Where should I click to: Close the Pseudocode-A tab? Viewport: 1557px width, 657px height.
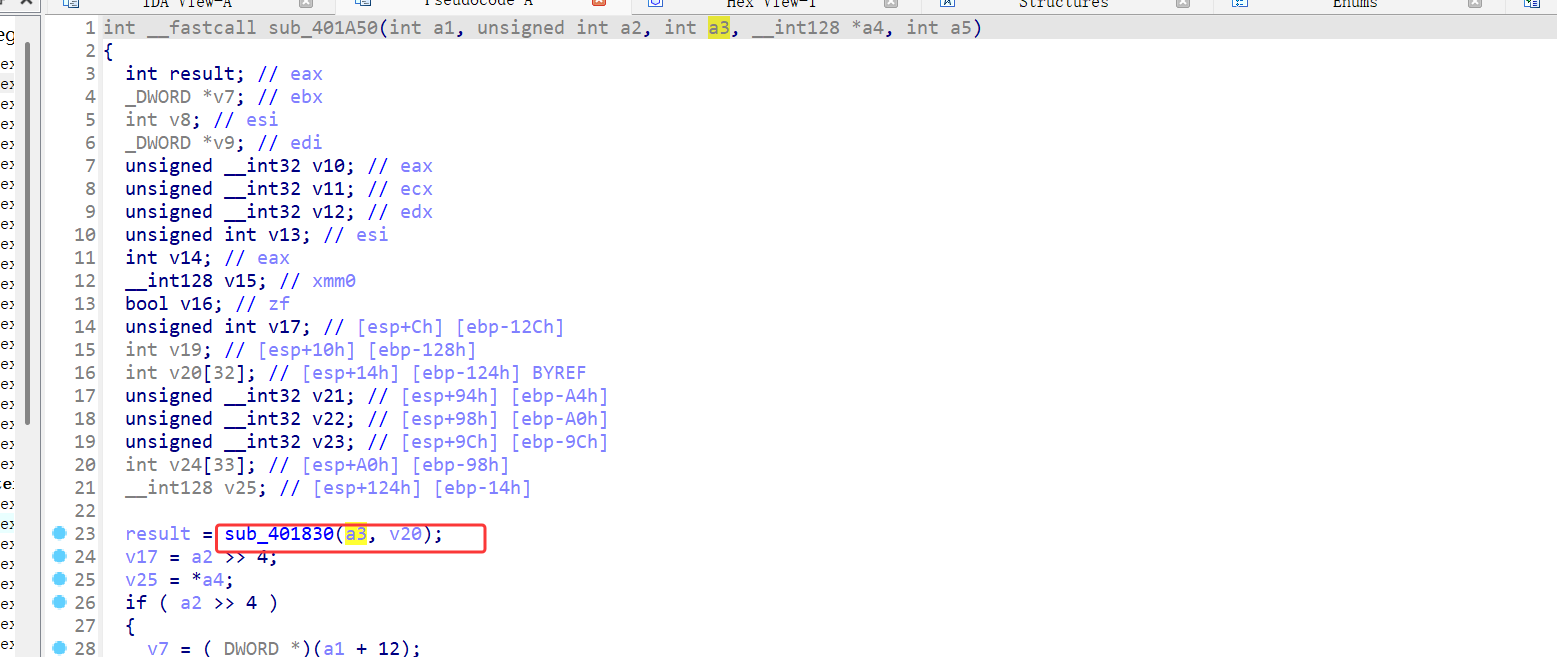click(x=599, y=4)
